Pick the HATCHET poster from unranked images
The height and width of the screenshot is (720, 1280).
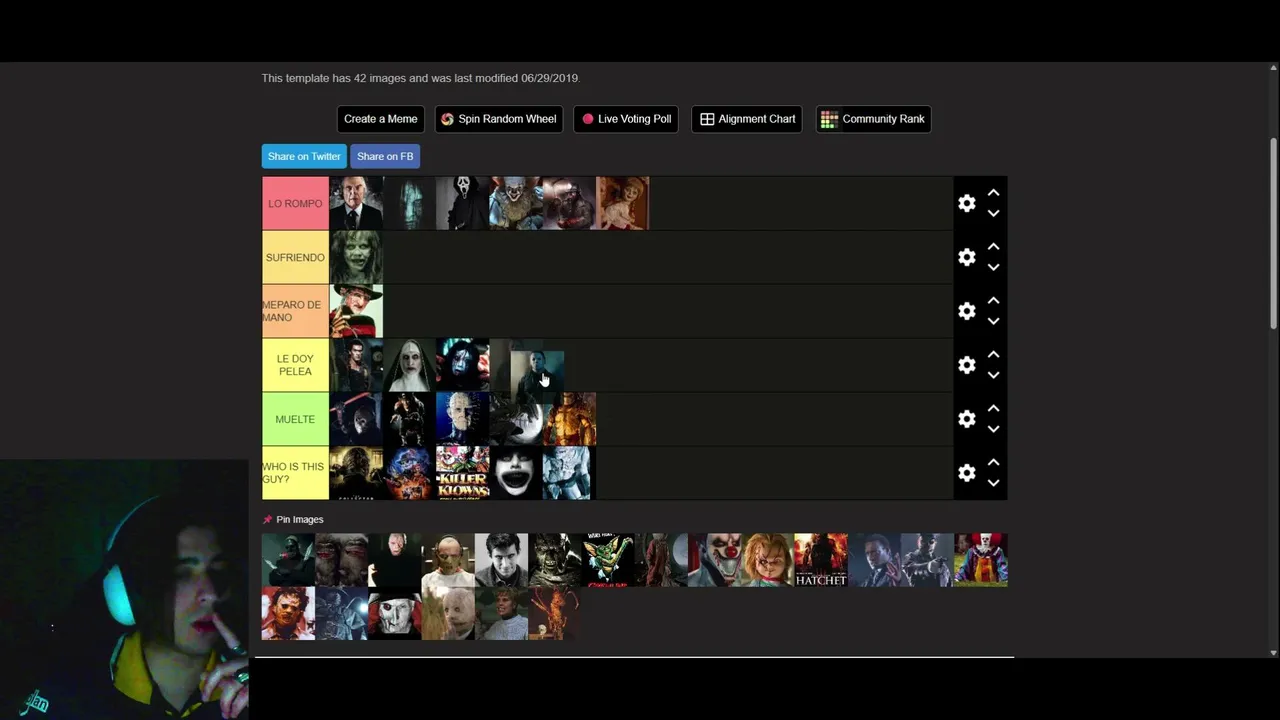coord(820,560)
